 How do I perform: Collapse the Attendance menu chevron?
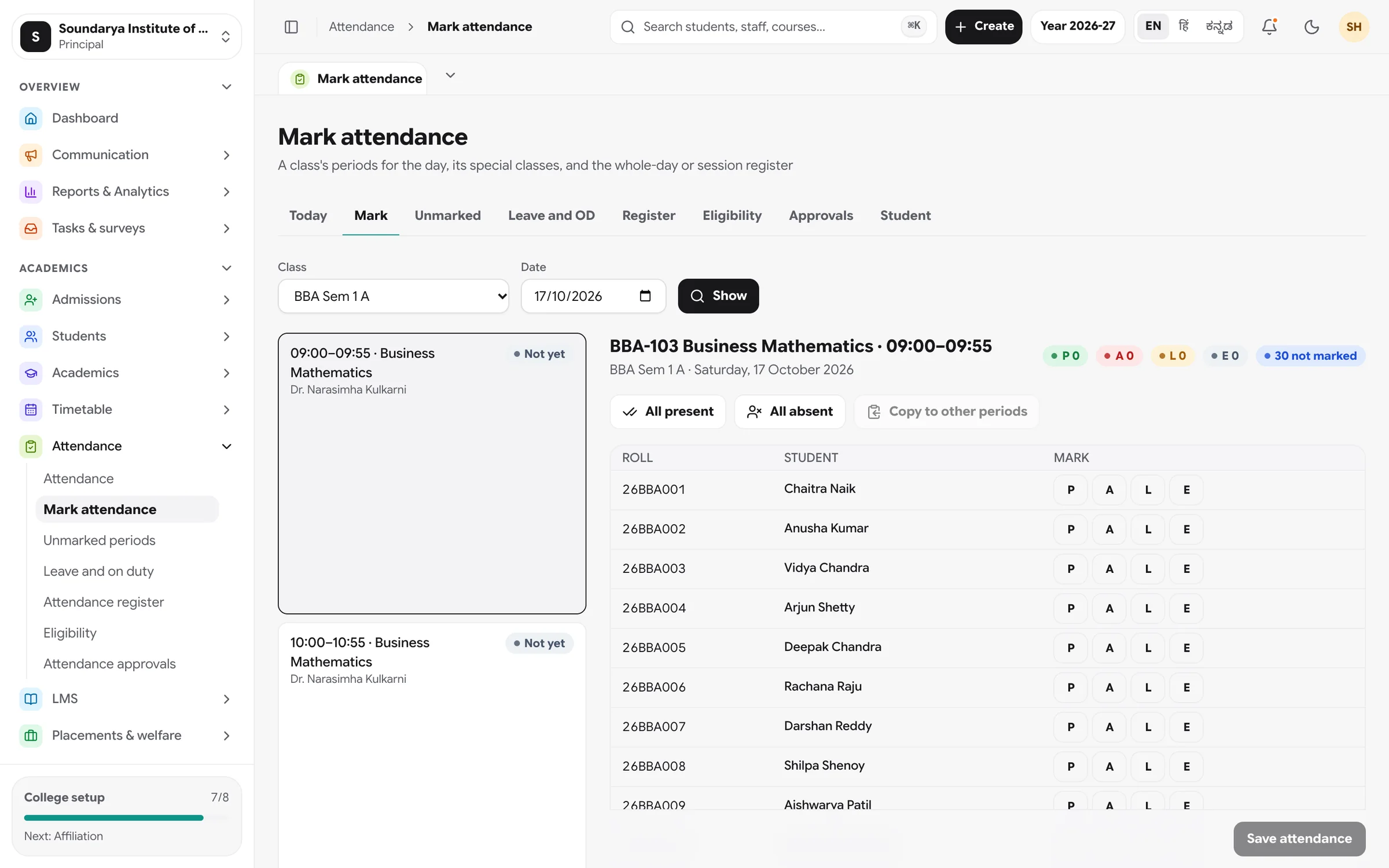click(226, 446)
